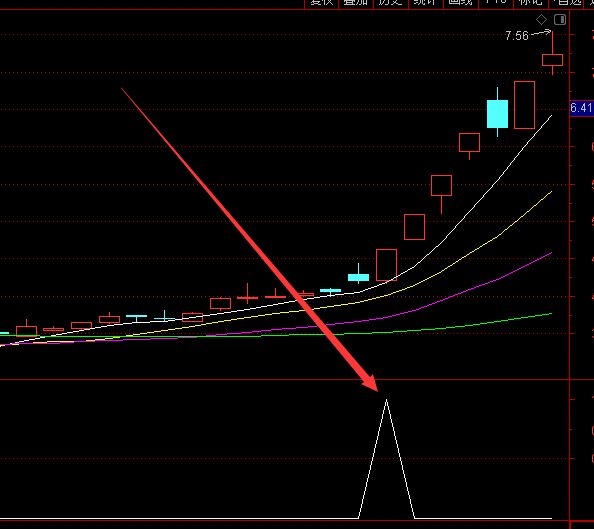Screen dimensions: 594x529
Task: Open the F10 company info button
Action: click(496, 2)
